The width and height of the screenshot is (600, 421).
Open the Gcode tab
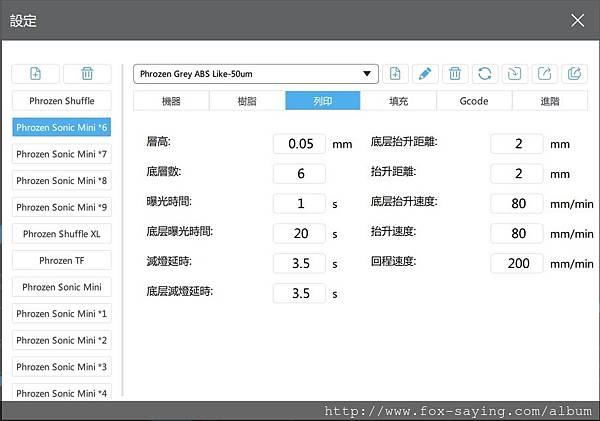tap(474, 101)
